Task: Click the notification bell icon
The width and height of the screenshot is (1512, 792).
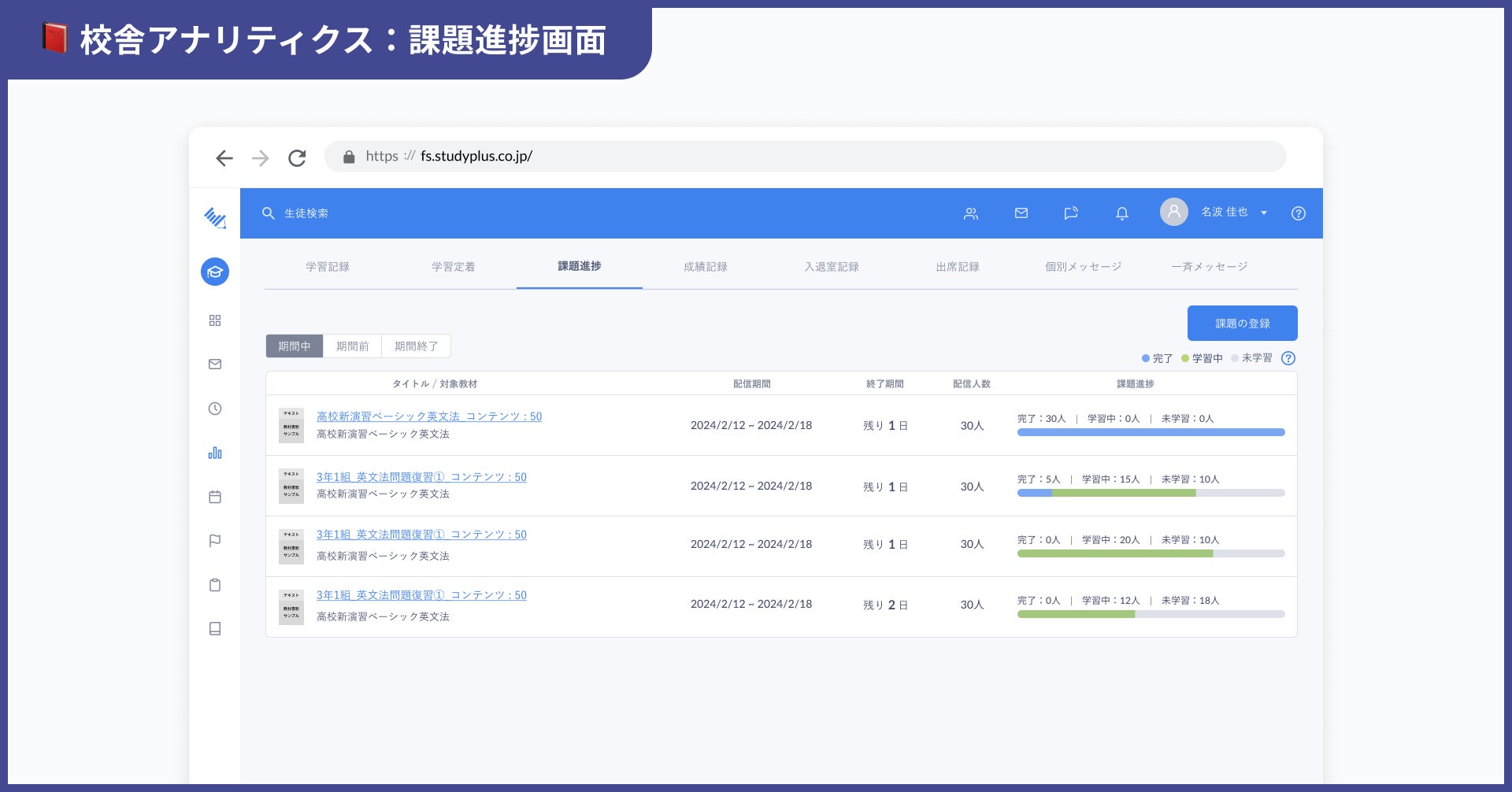Action: click(x=1122, y=213)
